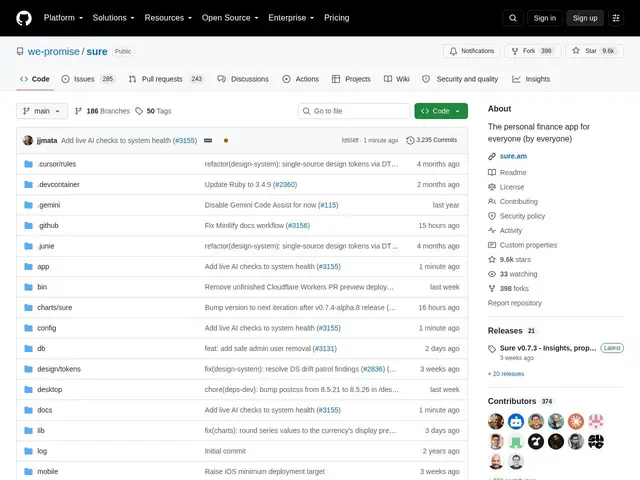640x480 pixels.
Task: Switch to the Projects tab
Action: [351, 79]
